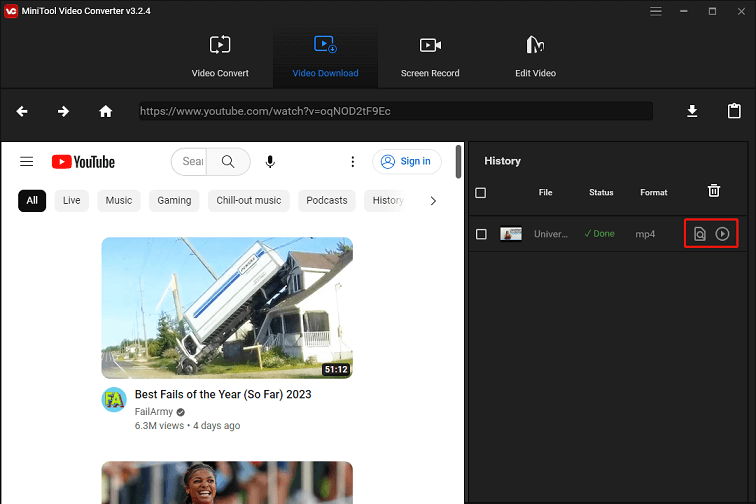Select the All filter chip
This screenshot has width=756, height=504.
pyautogui.click(x=32, y=201)
